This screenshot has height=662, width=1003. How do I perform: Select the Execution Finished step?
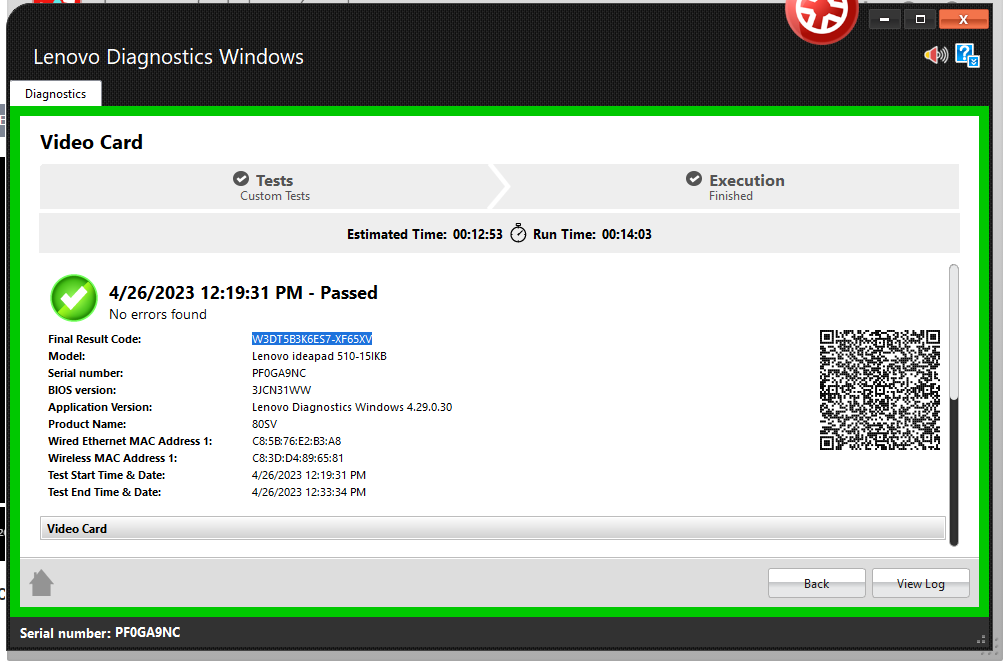[x=734, y=186]
